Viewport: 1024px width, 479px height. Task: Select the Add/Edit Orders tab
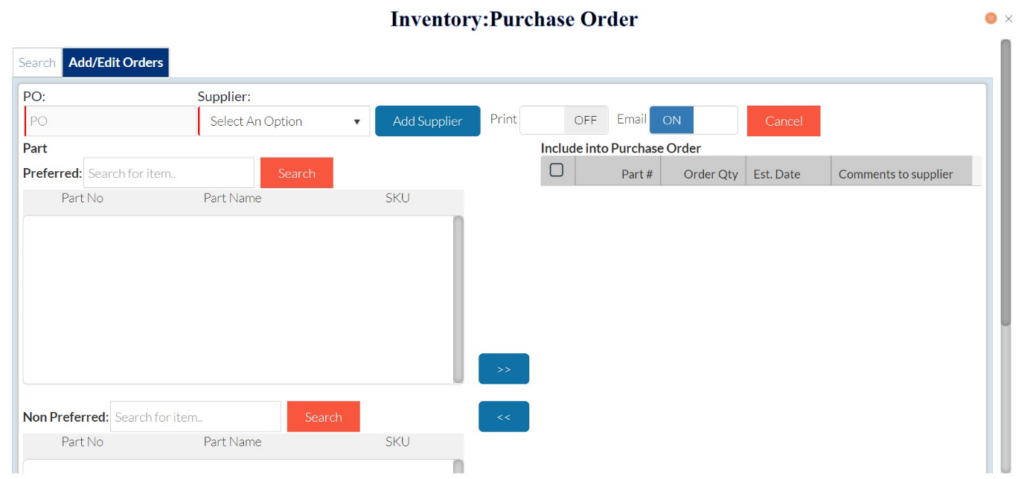(x=116, y=63)
